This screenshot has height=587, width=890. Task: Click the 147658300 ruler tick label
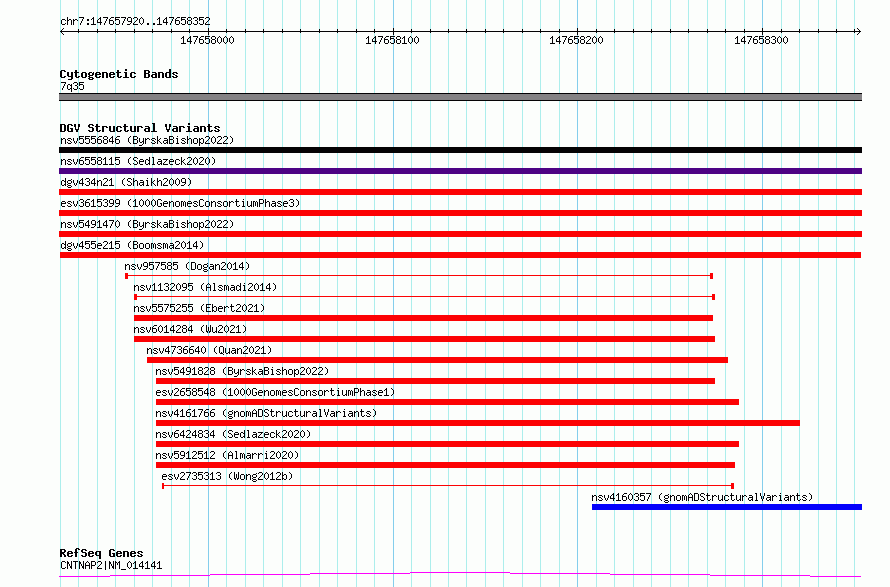coord(761,40)
